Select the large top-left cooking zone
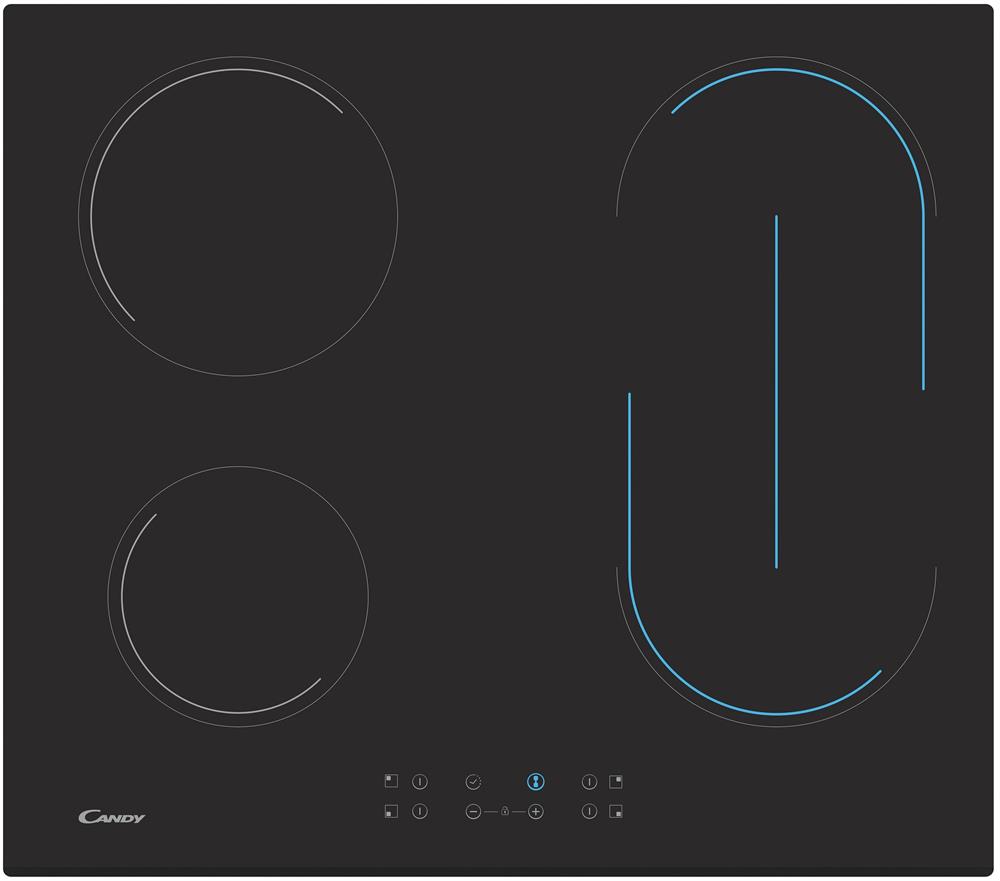Screen dimensions: 1000x881 [238, 216]
